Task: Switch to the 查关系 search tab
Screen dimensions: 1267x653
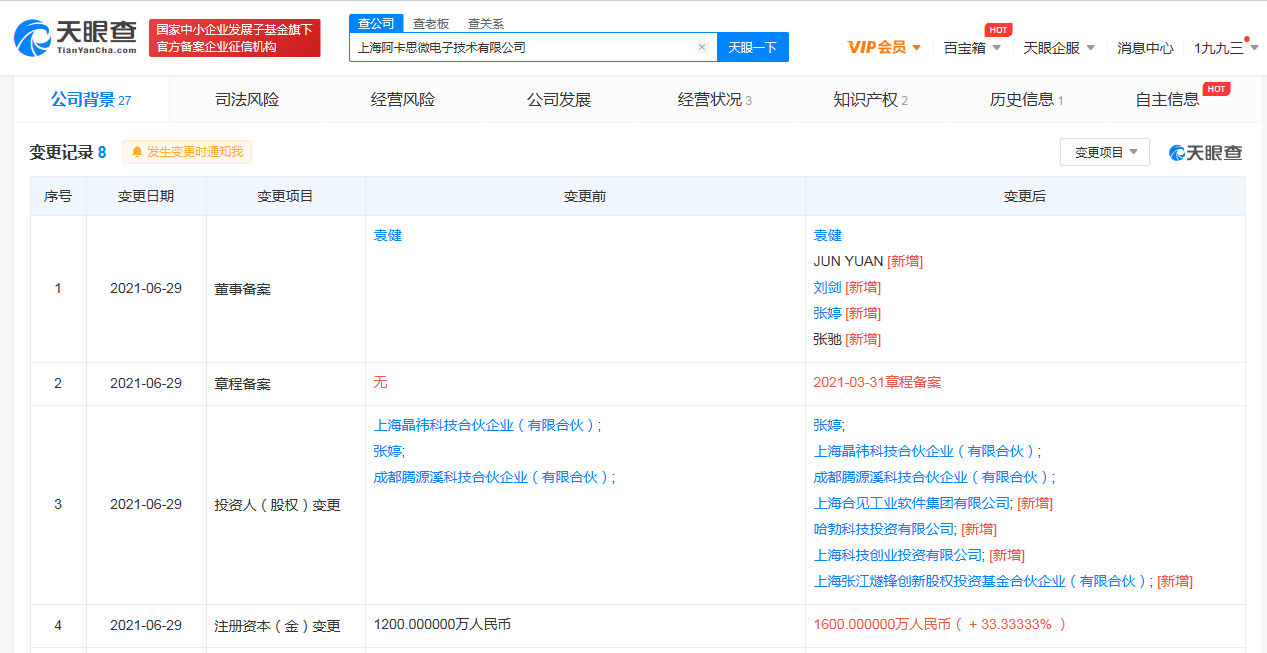Action: (x=485, y=23)
